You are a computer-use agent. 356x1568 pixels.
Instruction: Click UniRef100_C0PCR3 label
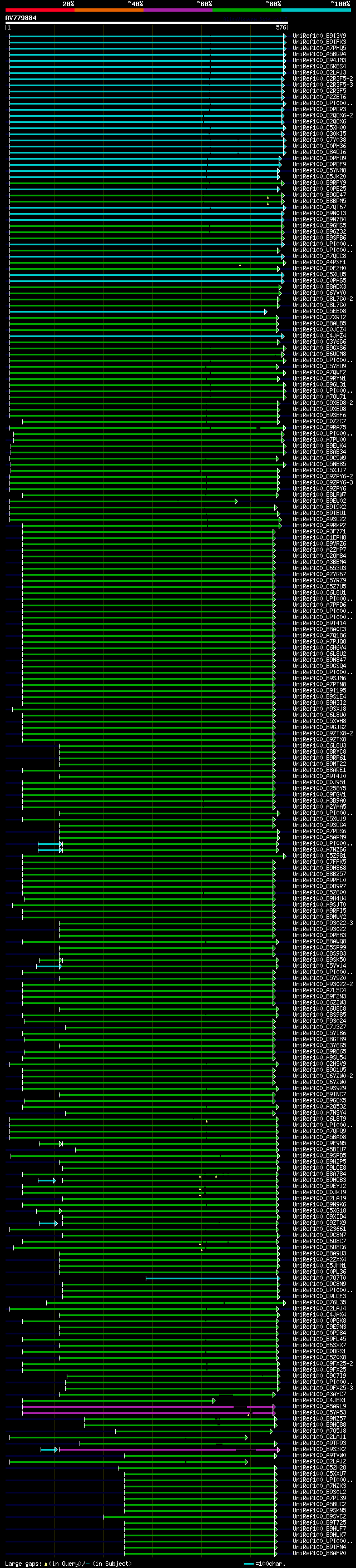tap(319, 109)
